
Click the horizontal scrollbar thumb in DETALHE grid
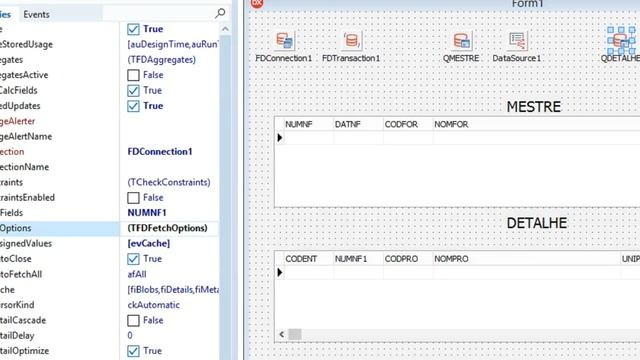pyautogui.click(x=295, y=334)
